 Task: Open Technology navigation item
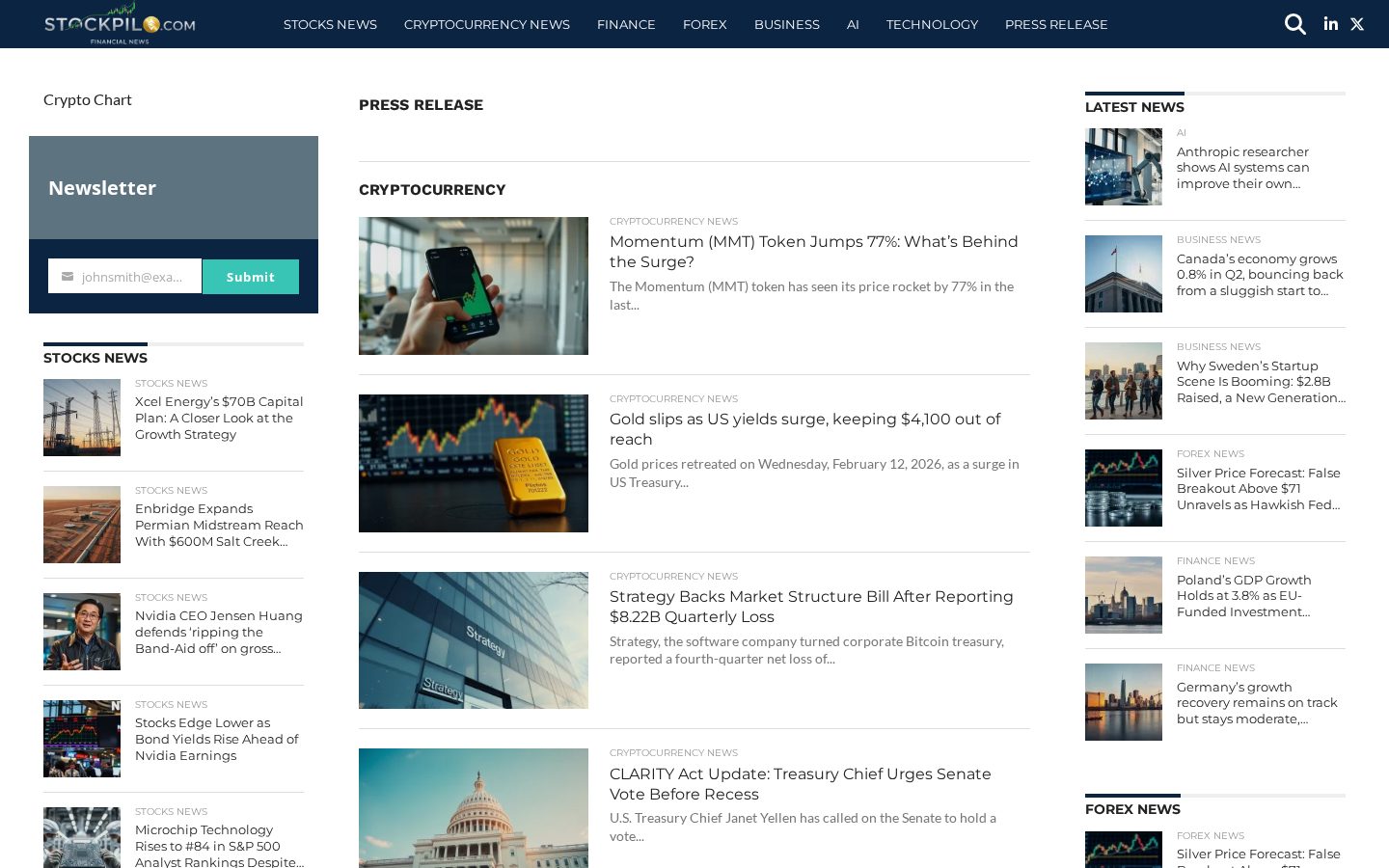[932, 24]
